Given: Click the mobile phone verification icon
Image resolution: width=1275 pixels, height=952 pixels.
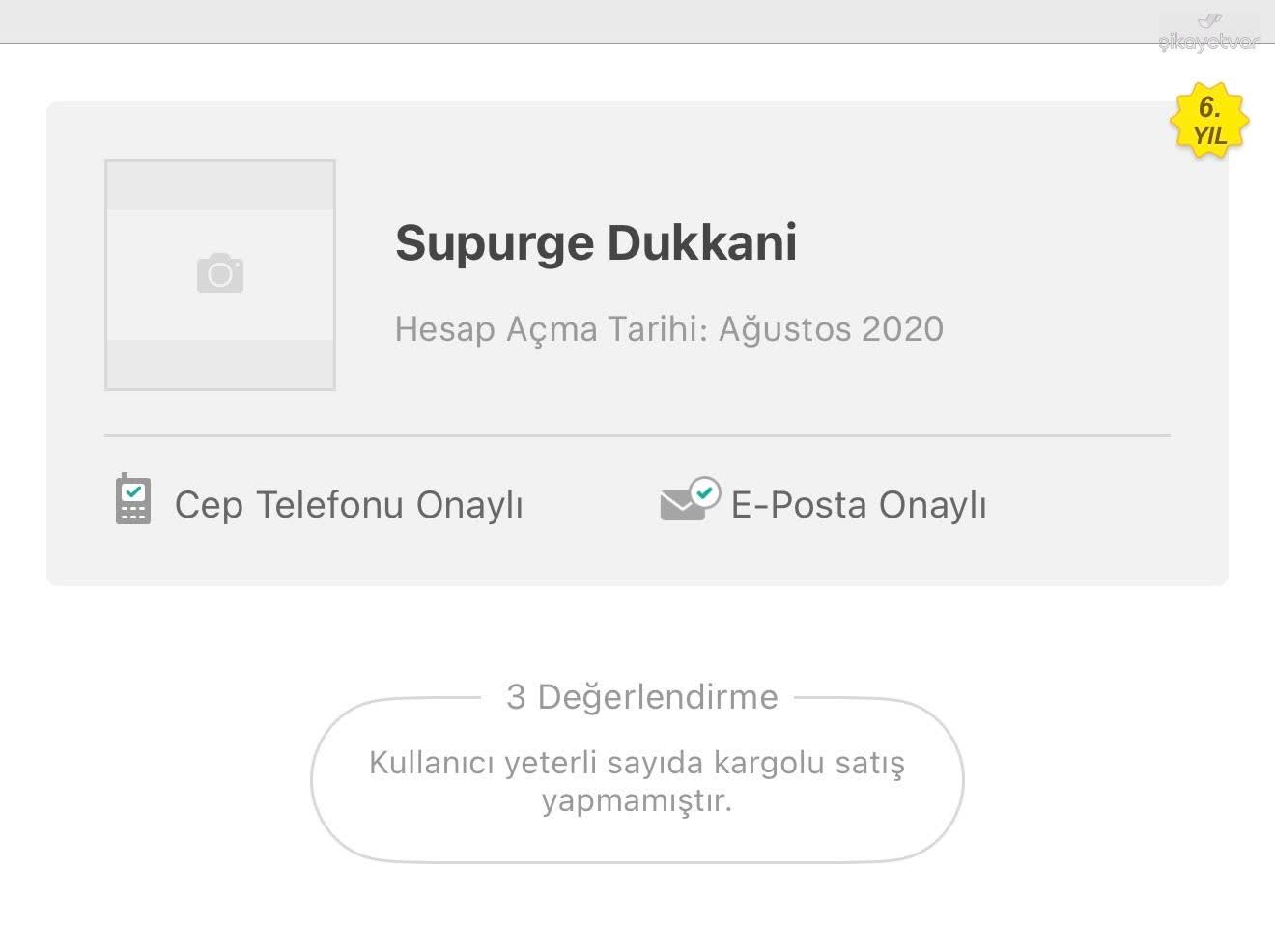Looking at the screenshot, I should (133, 499).
